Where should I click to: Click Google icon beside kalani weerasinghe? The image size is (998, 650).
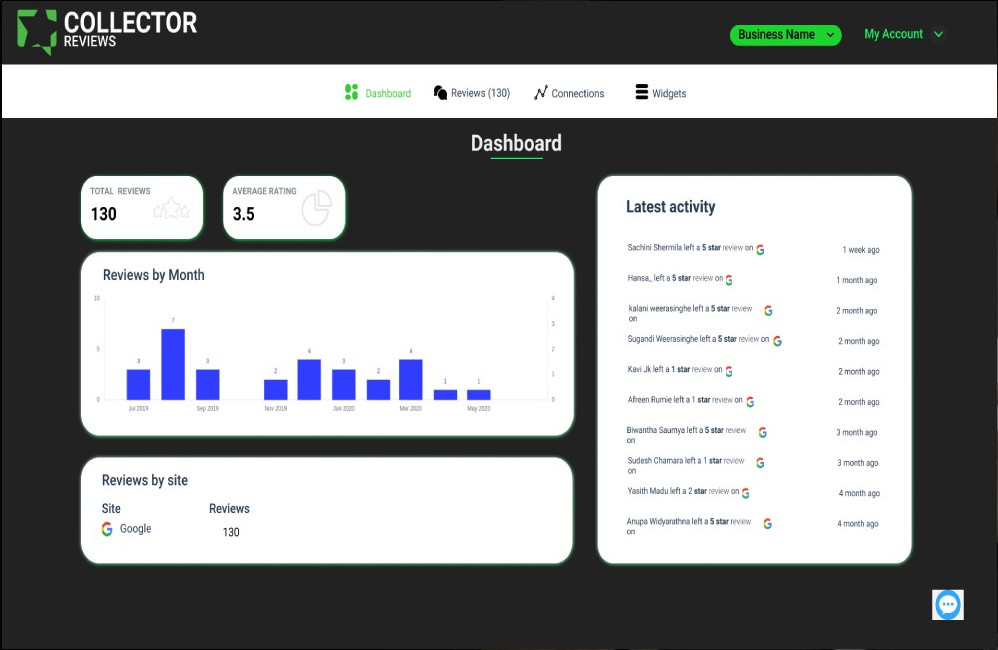[x=768, y=311]
